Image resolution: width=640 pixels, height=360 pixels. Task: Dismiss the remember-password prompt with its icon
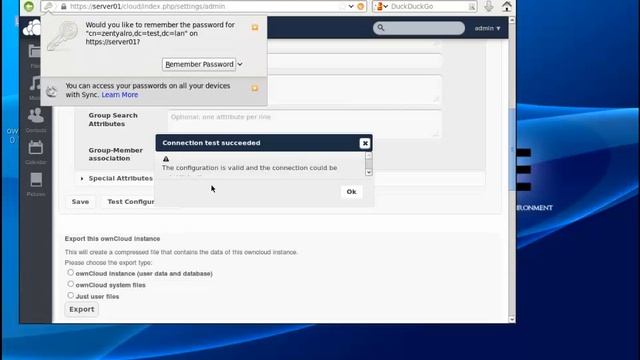pyautogui.click(x=255, y=27)
